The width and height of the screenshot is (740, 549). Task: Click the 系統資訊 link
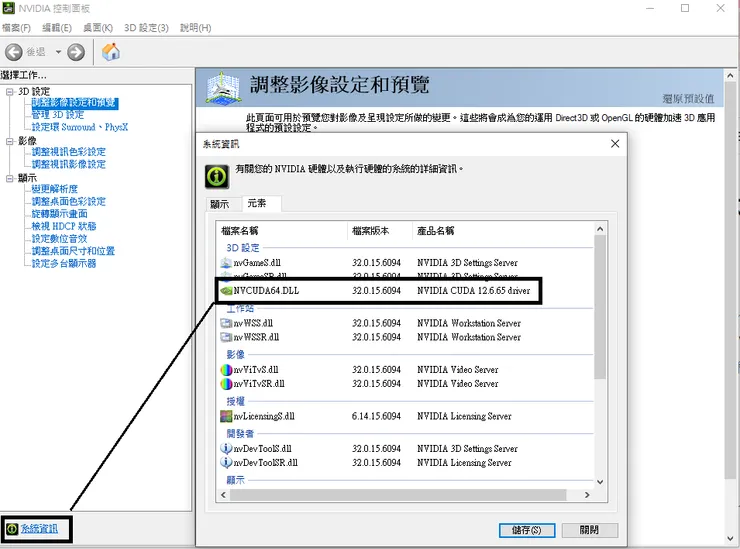39,529
